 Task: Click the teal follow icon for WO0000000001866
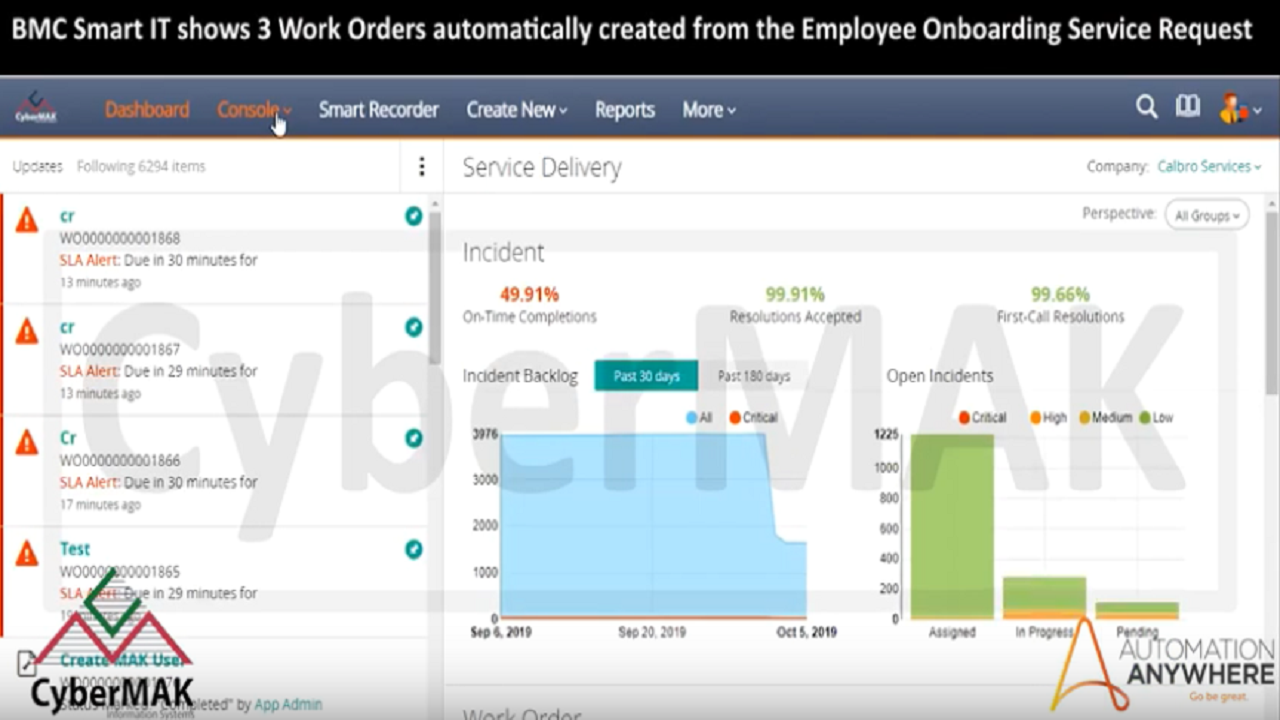point(414,438)
